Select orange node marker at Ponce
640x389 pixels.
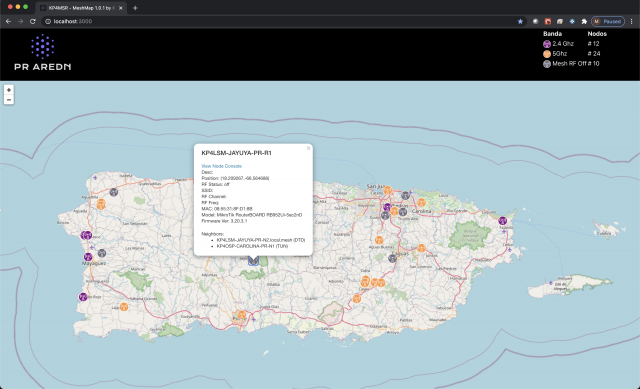[x=241, y=315]
